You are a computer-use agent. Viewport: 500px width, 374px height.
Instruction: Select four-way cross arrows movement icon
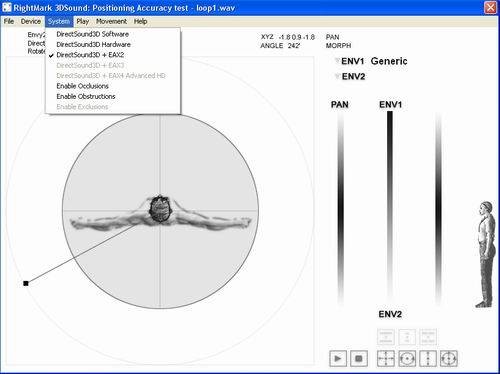coord(386,359)
